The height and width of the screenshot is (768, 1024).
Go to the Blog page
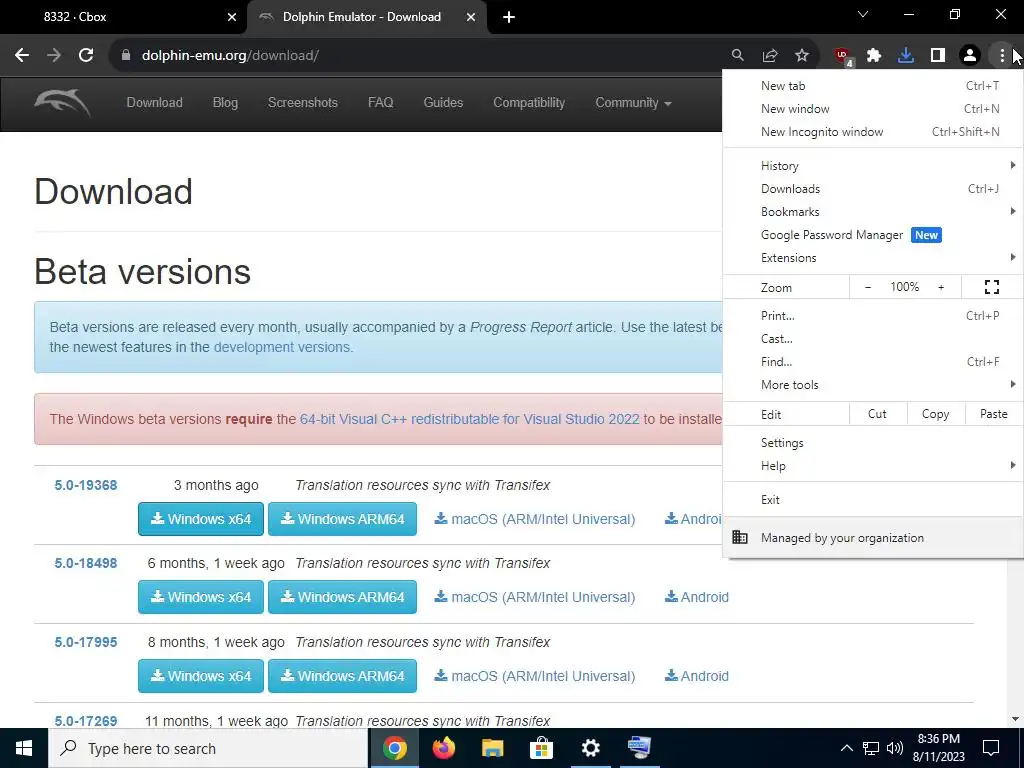[225, 103]
